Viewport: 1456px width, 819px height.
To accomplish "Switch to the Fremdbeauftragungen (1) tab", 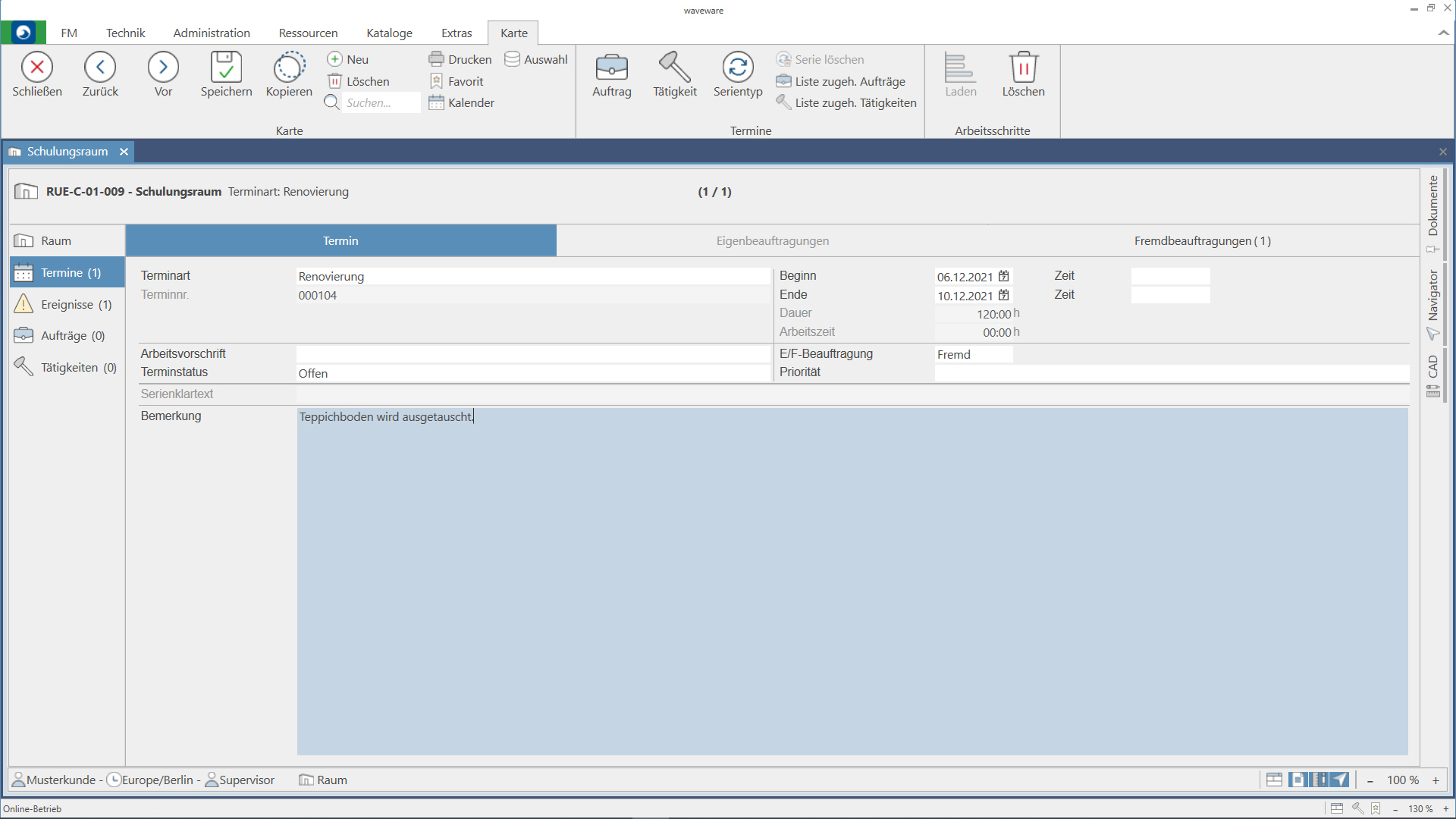I will pyautogui.click(x=1202, y=241).
